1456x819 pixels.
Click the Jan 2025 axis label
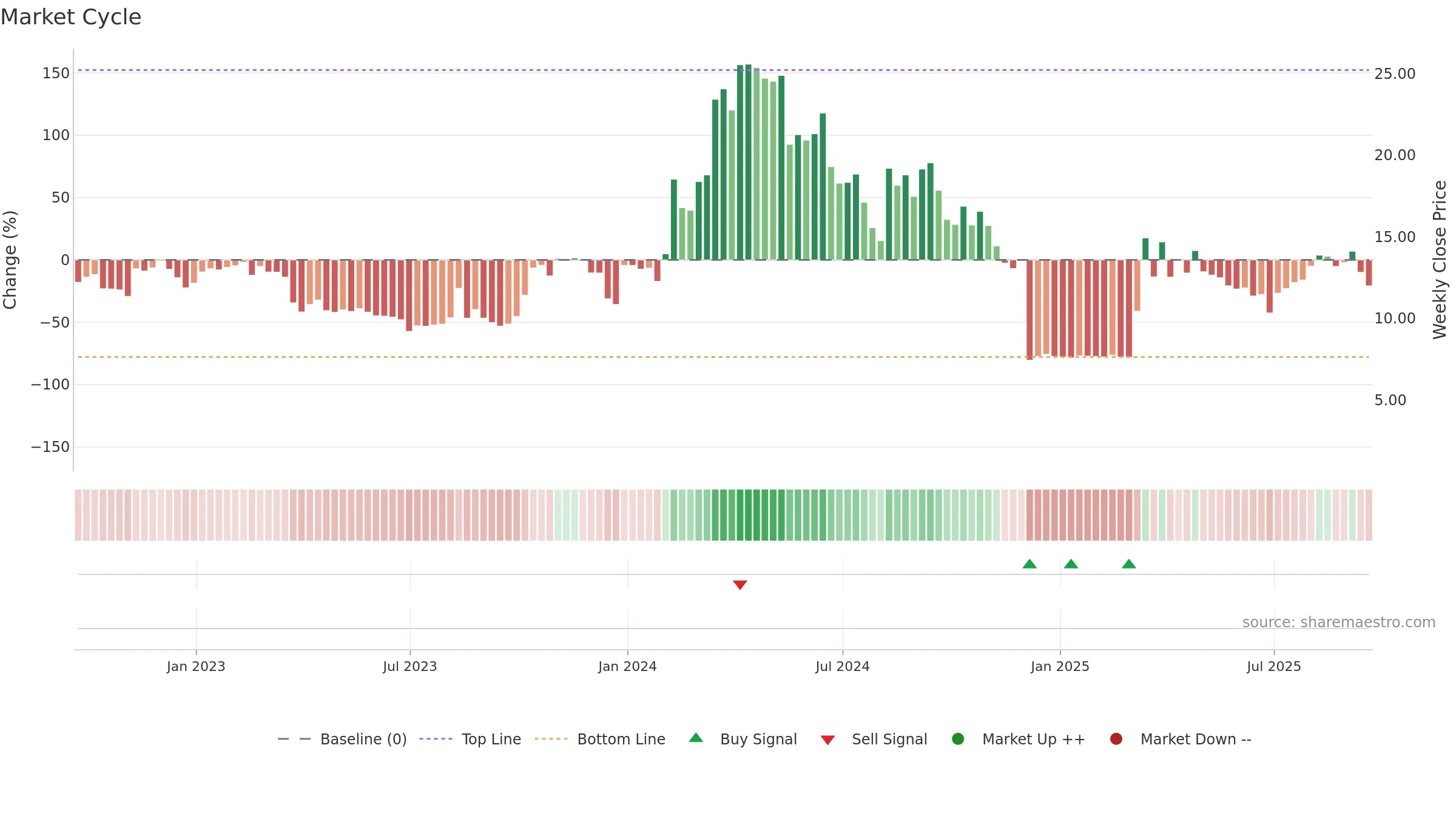(1060, 667)
